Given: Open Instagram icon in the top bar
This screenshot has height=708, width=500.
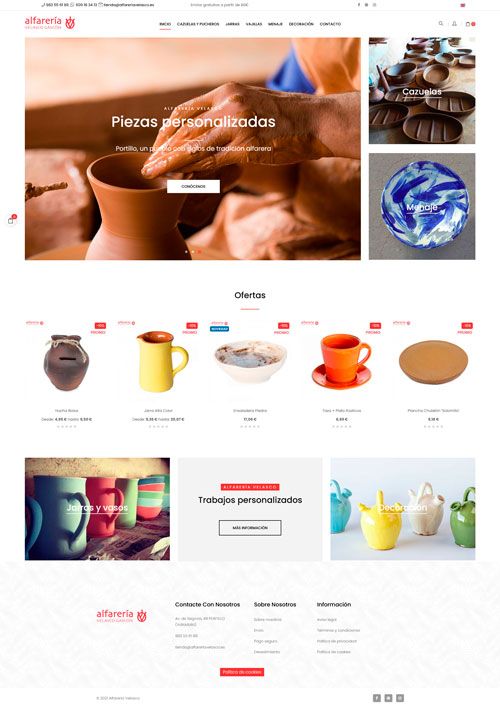Looking at the screenshot, I should pyautogui.click(x=374, y=5).
